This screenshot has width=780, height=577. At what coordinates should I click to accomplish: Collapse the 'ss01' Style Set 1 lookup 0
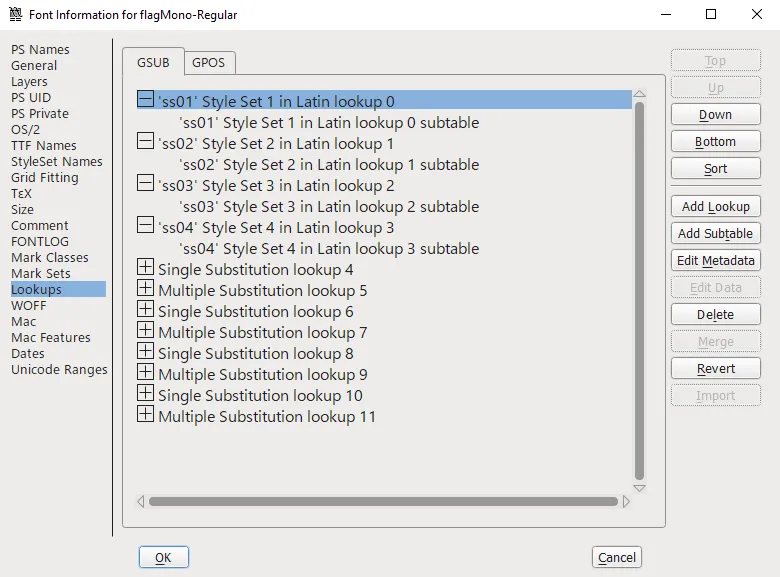[145, 99]
